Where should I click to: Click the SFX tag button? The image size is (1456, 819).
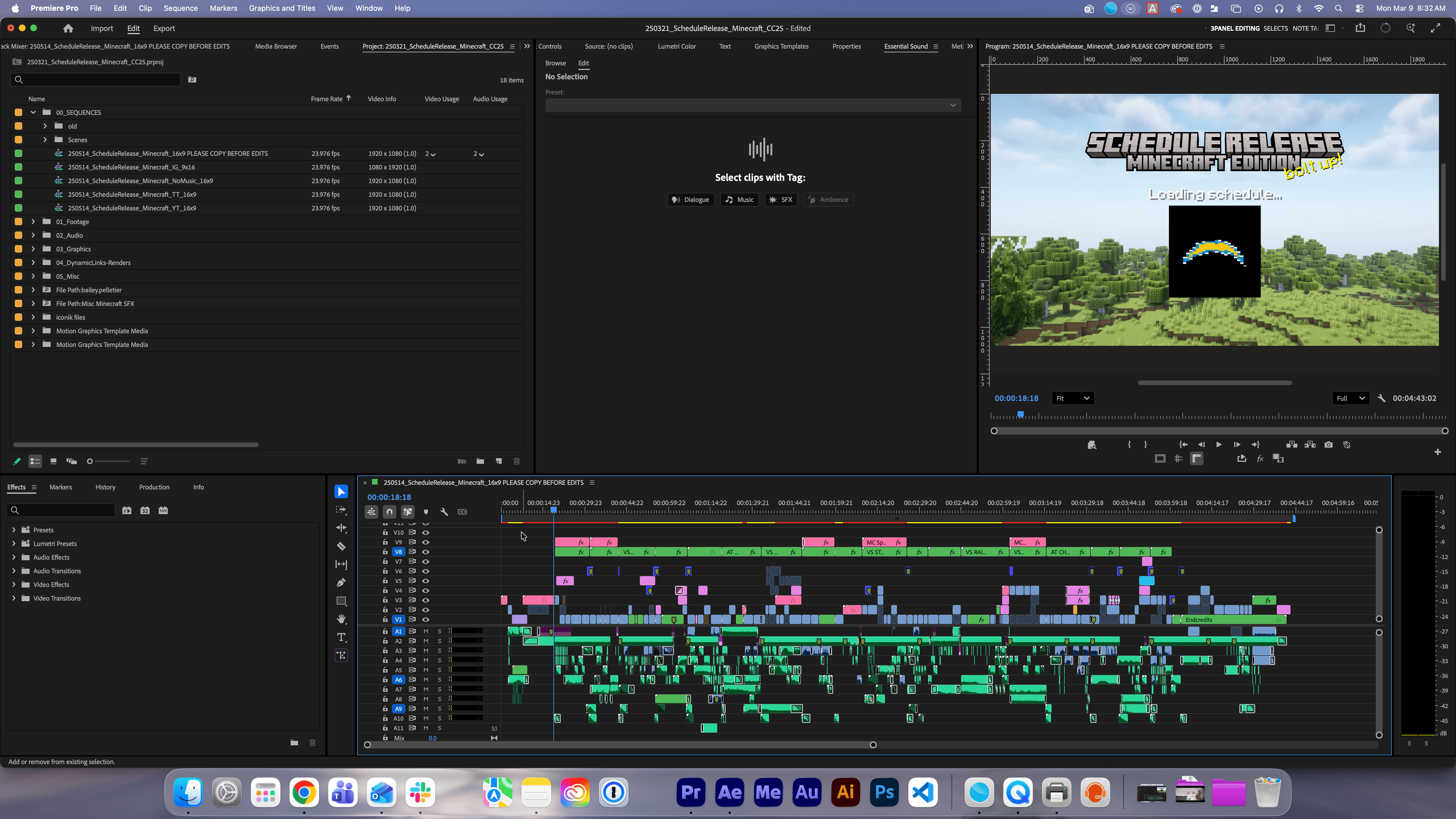click(x=781, y=200)
